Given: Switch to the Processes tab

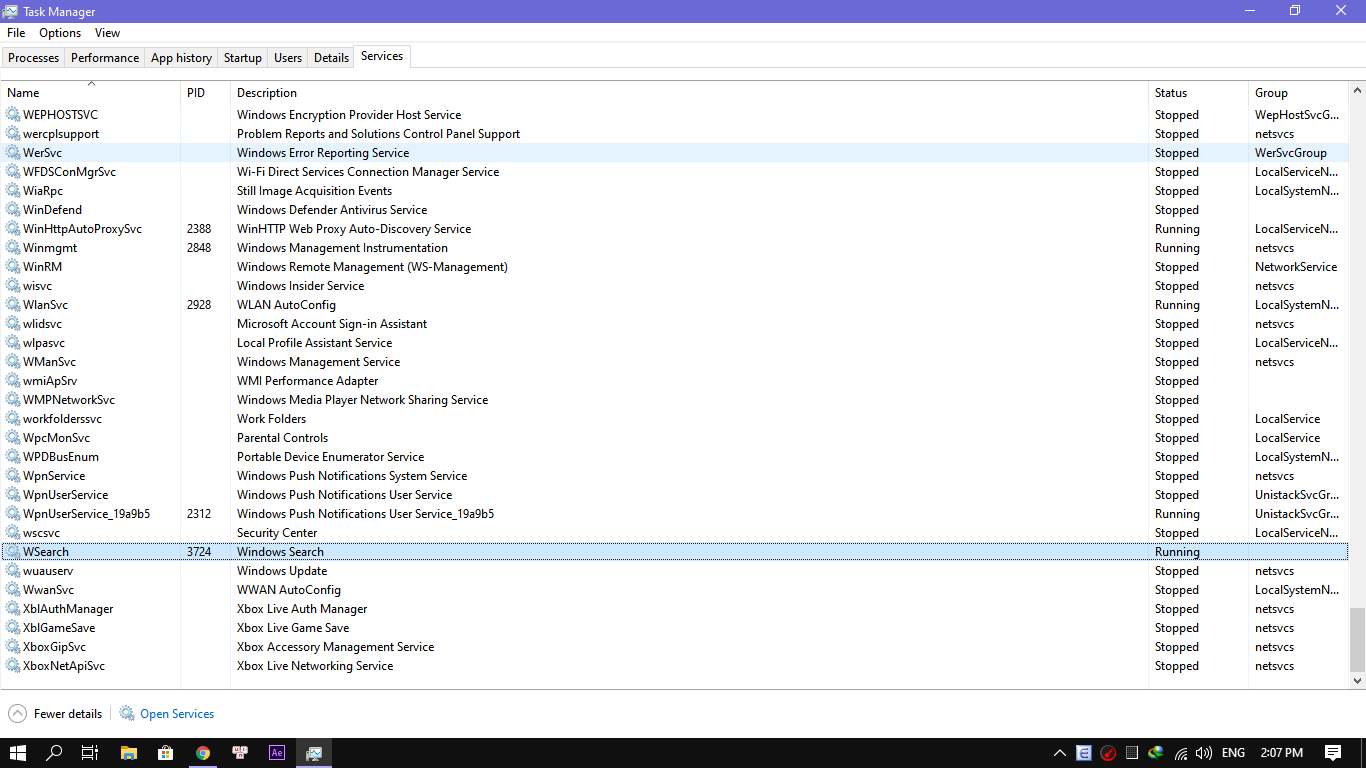Looking at the screenshot, I should (34, 58).
